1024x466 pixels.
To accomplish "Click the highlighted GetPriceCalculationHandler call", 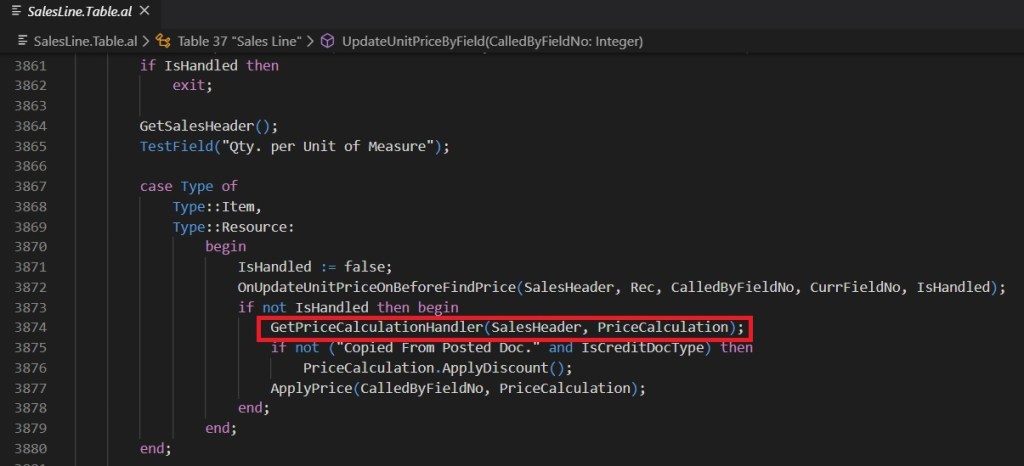I will 508,328.
